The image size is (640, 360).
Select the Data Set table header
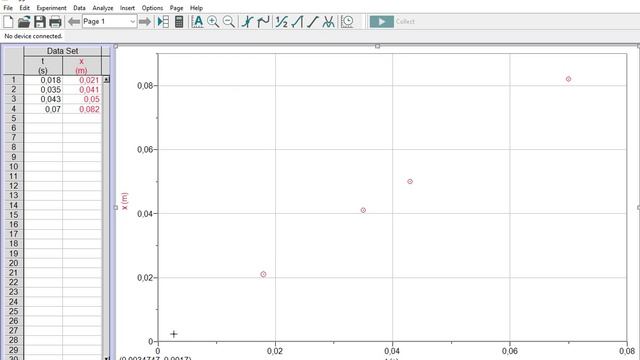coord(62,51)
